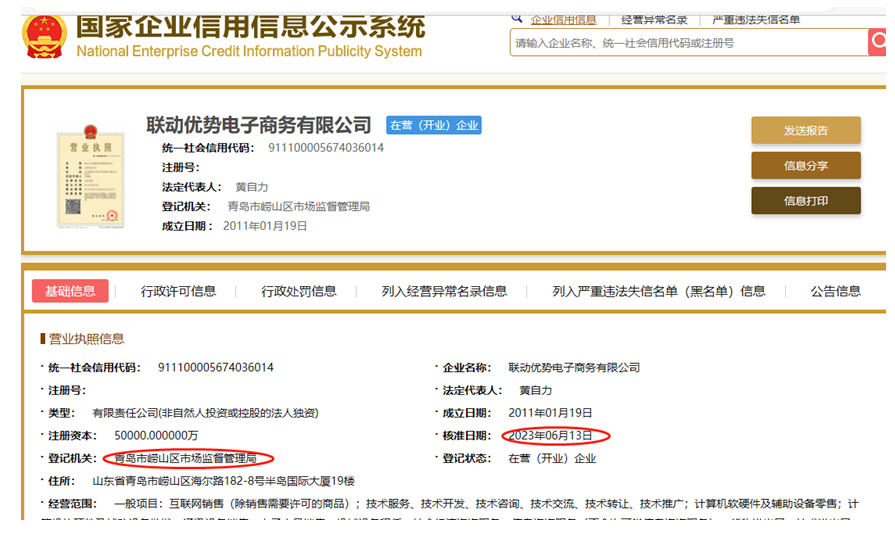
Task: Click the red search button icon
Action: point(877,42)
